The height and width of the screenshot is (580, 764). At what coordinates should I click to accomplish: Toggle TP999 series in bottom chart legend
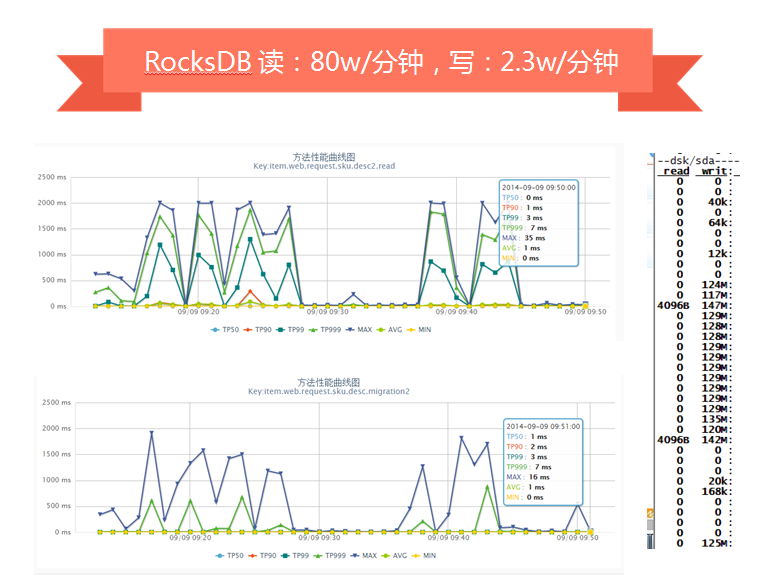(330, 556)
